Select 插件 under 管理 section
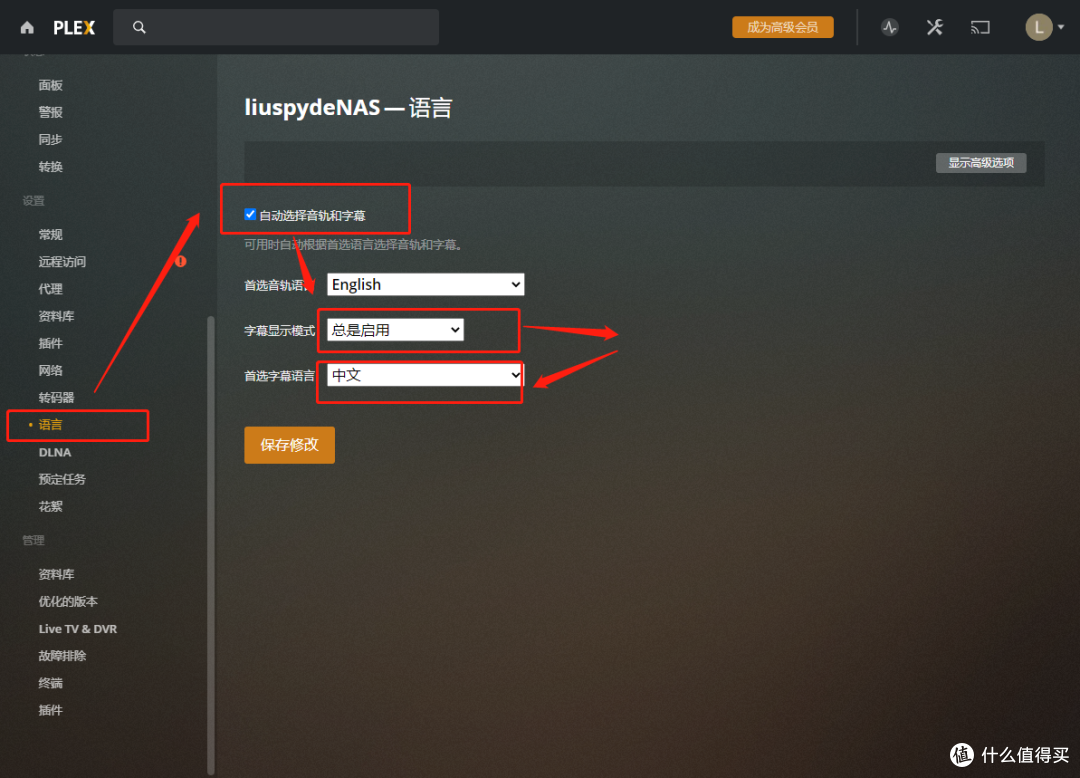Screen dimensions: 1080x778 (51, 711)
